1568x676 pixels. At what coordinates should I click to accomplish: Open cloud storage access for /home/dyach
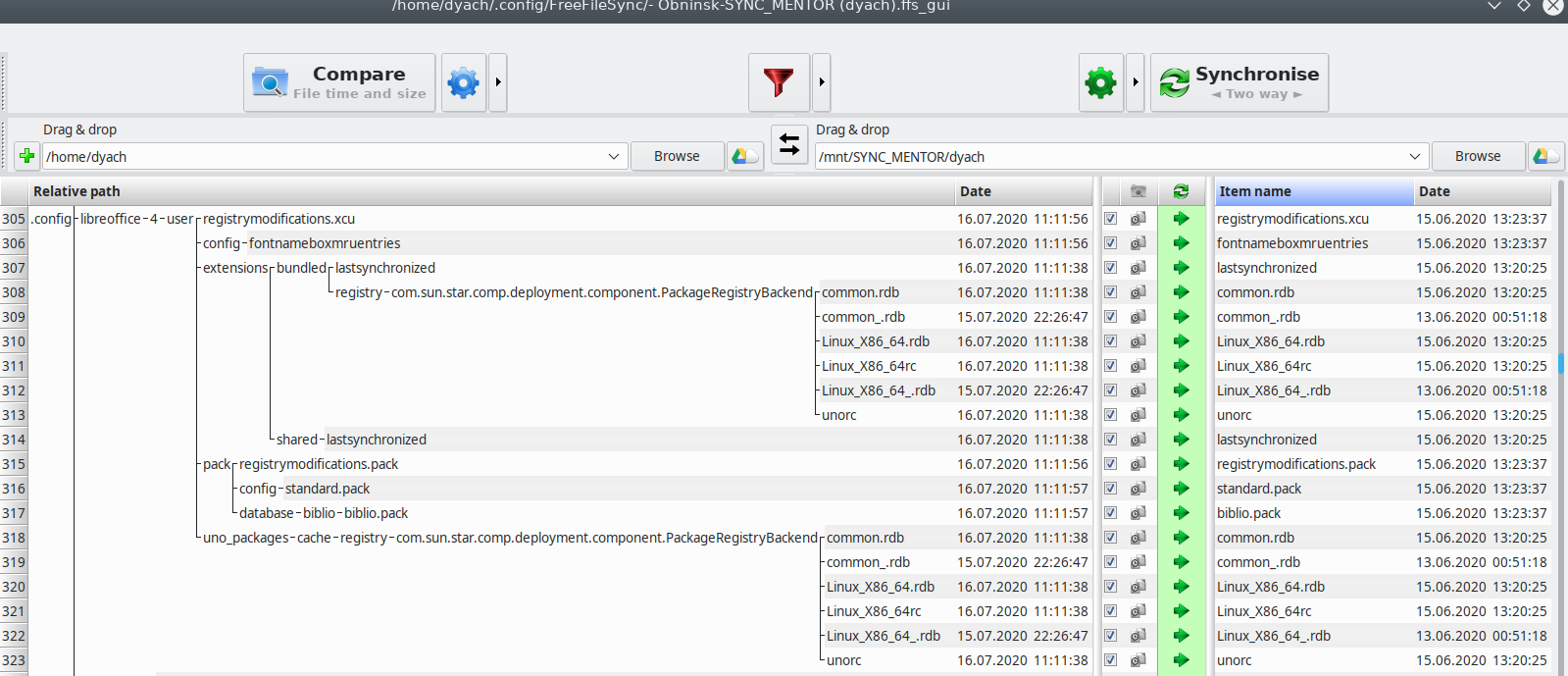tap(745, 156)
